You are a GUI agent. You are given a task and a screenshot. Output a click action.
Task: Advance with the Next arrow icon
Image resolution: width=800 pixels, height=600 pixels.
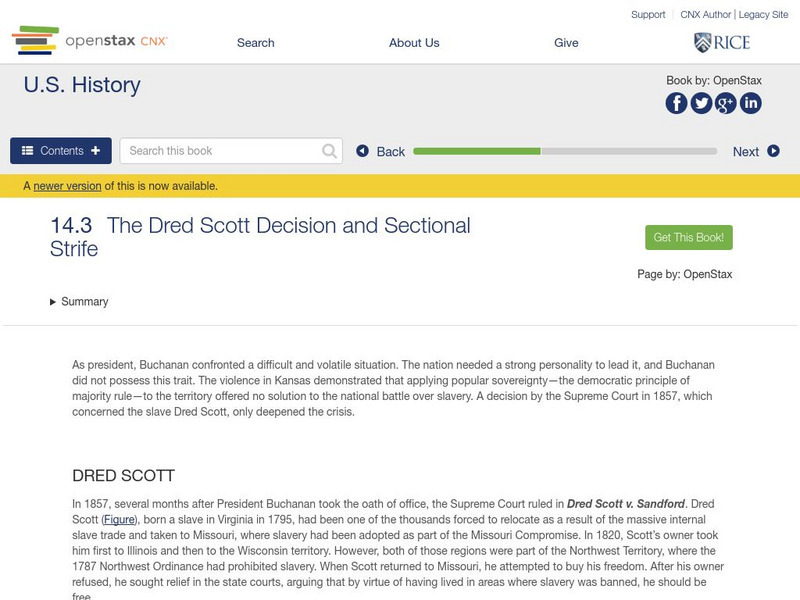(773, 151)
